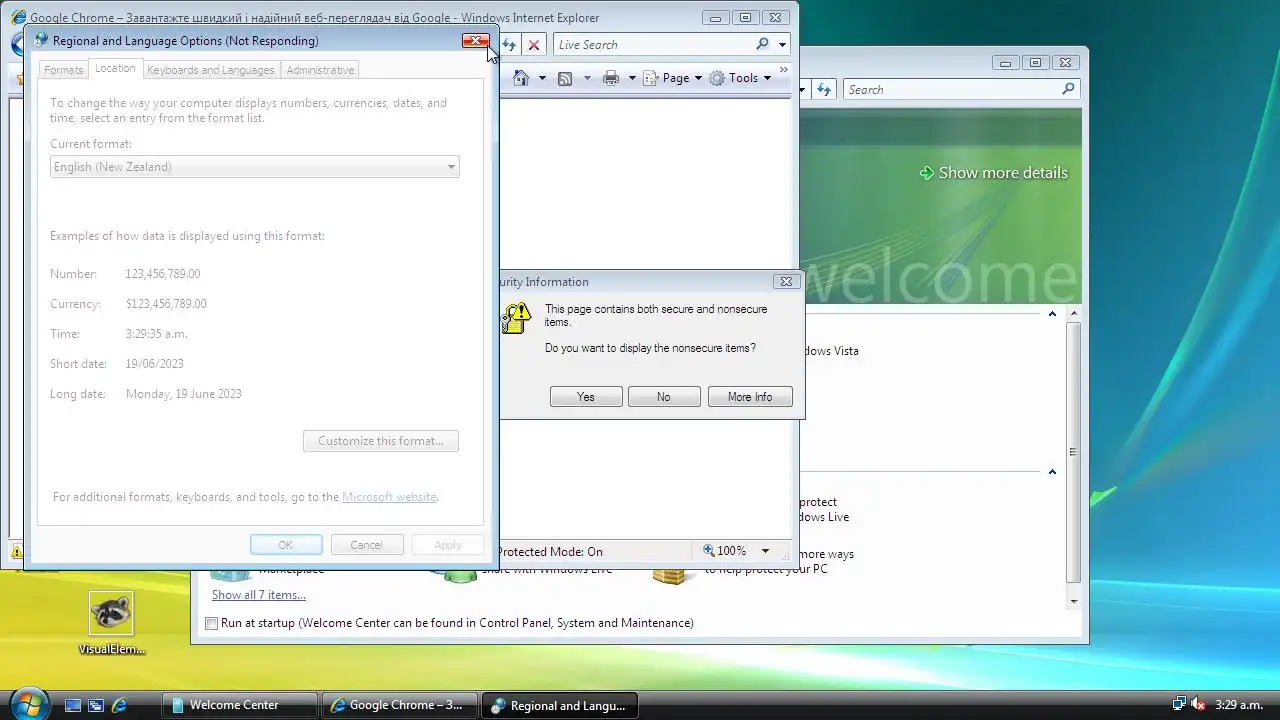
Task: Click Cancel in Regional and Language Options
Action: pyautogui.click(x=366, y=545)
